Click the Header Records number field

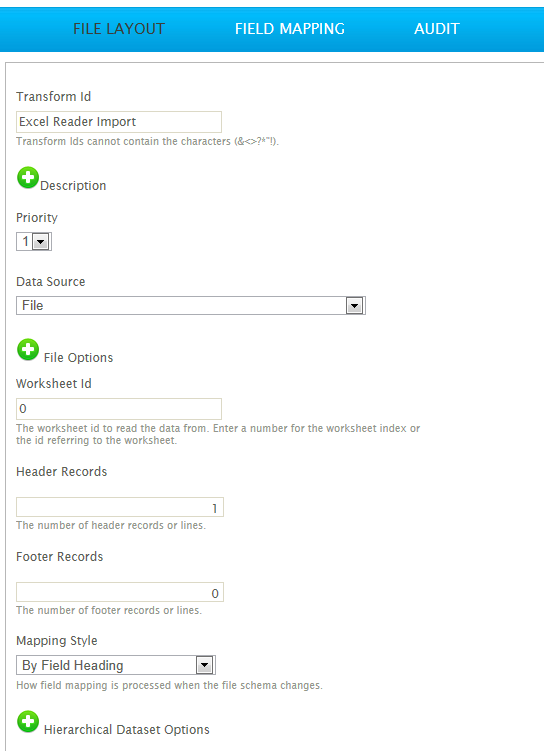[x=120, y=507]
